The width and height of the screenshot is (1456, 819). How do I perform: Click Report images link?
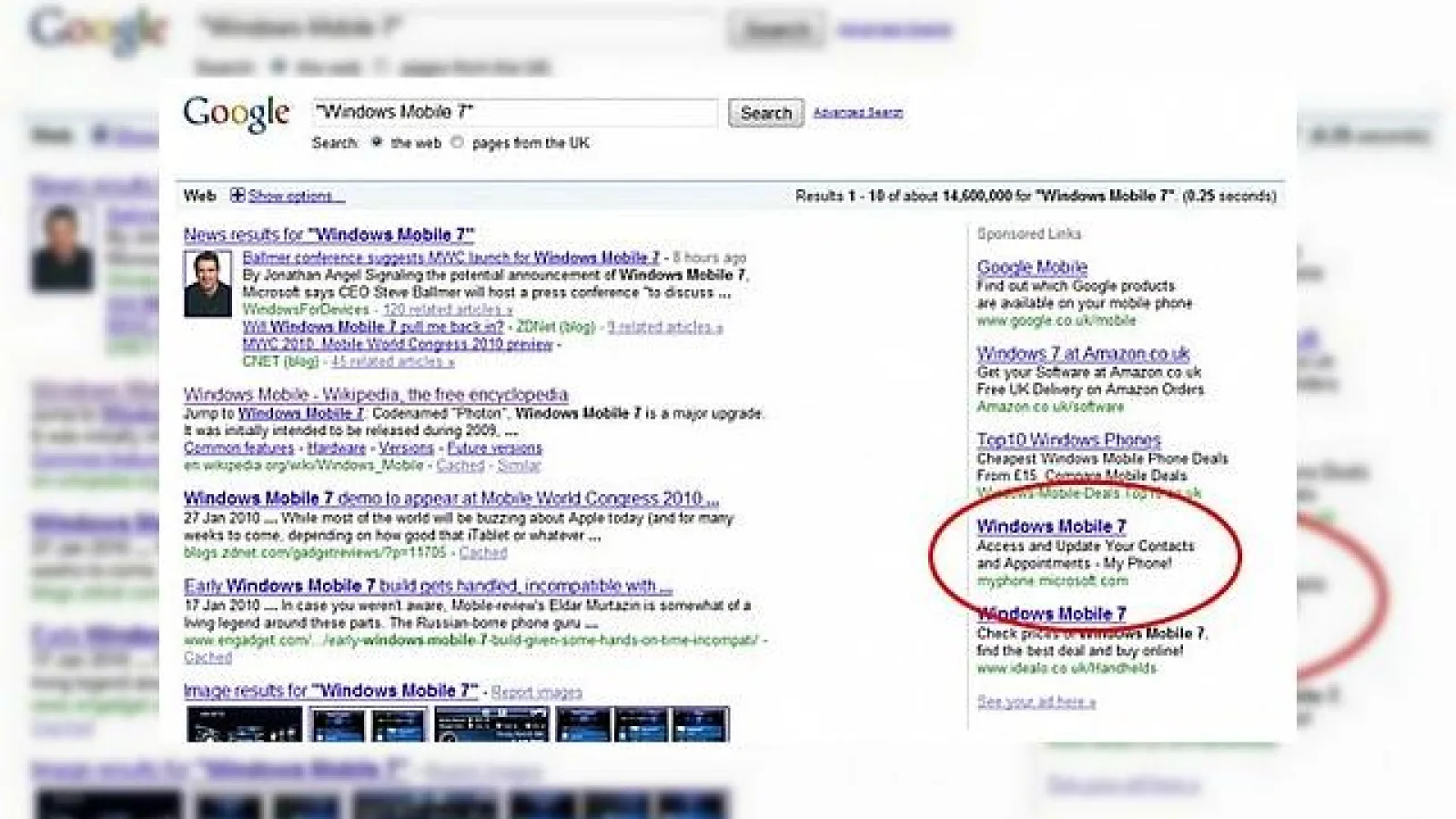point(536,693)
